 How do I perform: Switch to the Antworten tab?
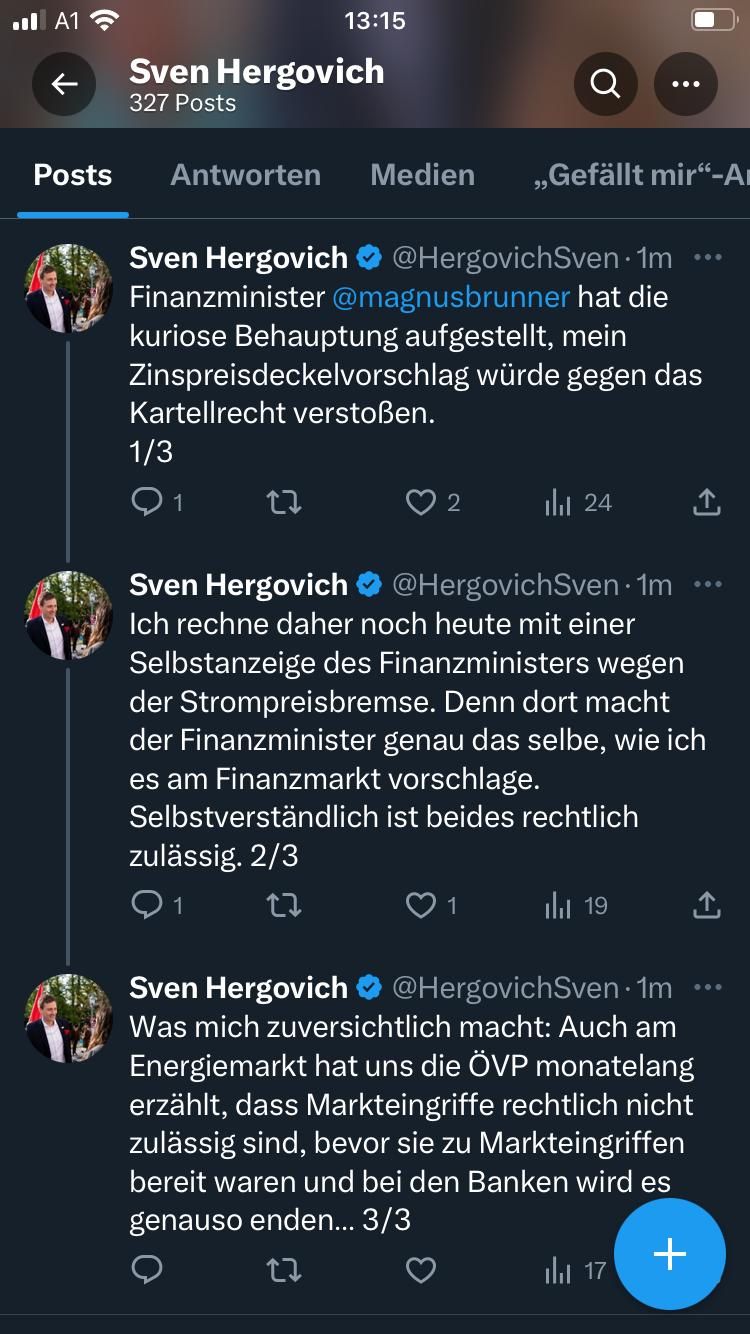point(245,175)
